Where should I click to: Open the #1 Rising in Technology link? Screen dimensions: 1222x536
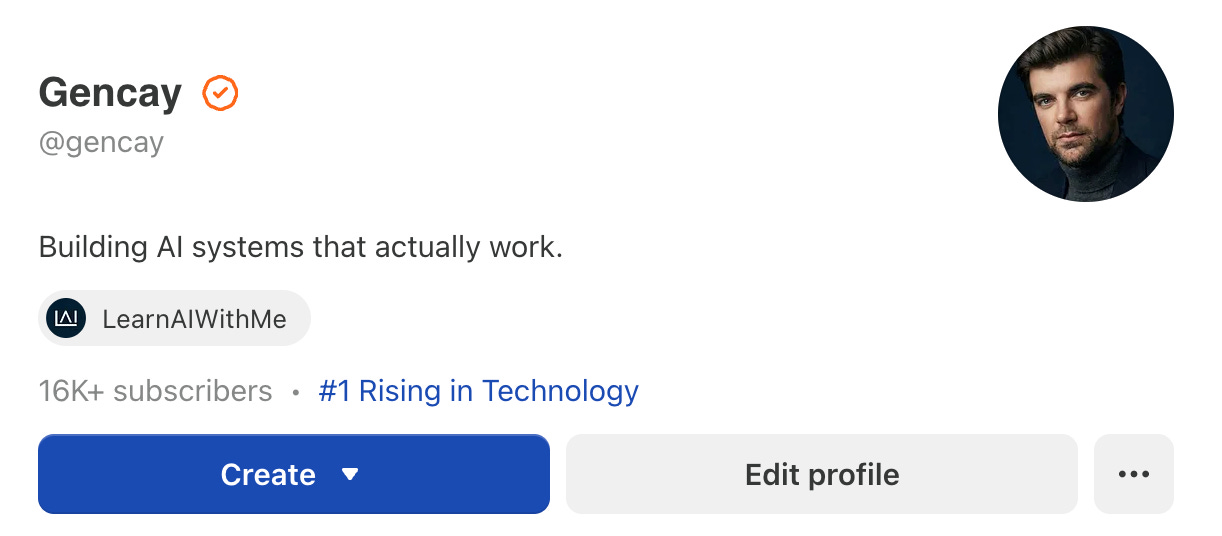pyautogui.click(x=478, y=391)
